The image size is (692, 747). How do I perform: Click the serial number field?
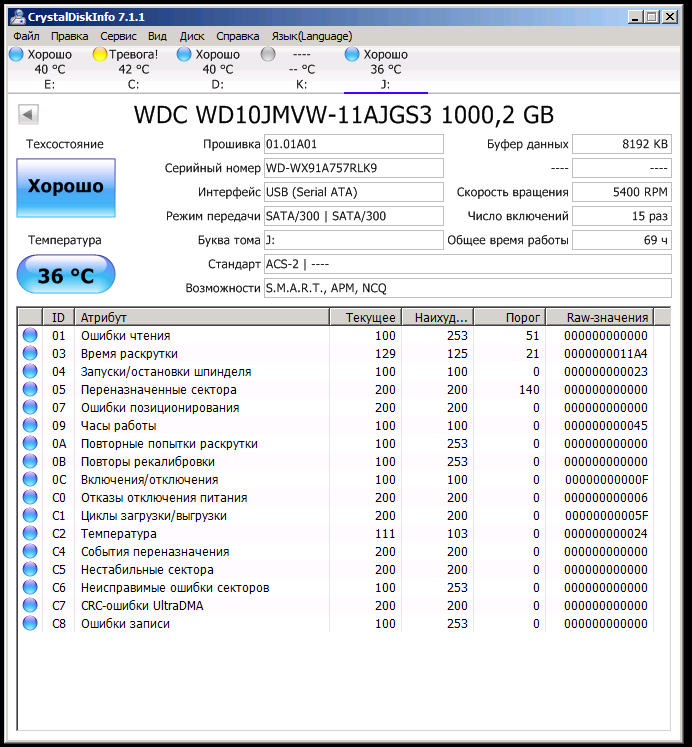[x=354, y=168]
